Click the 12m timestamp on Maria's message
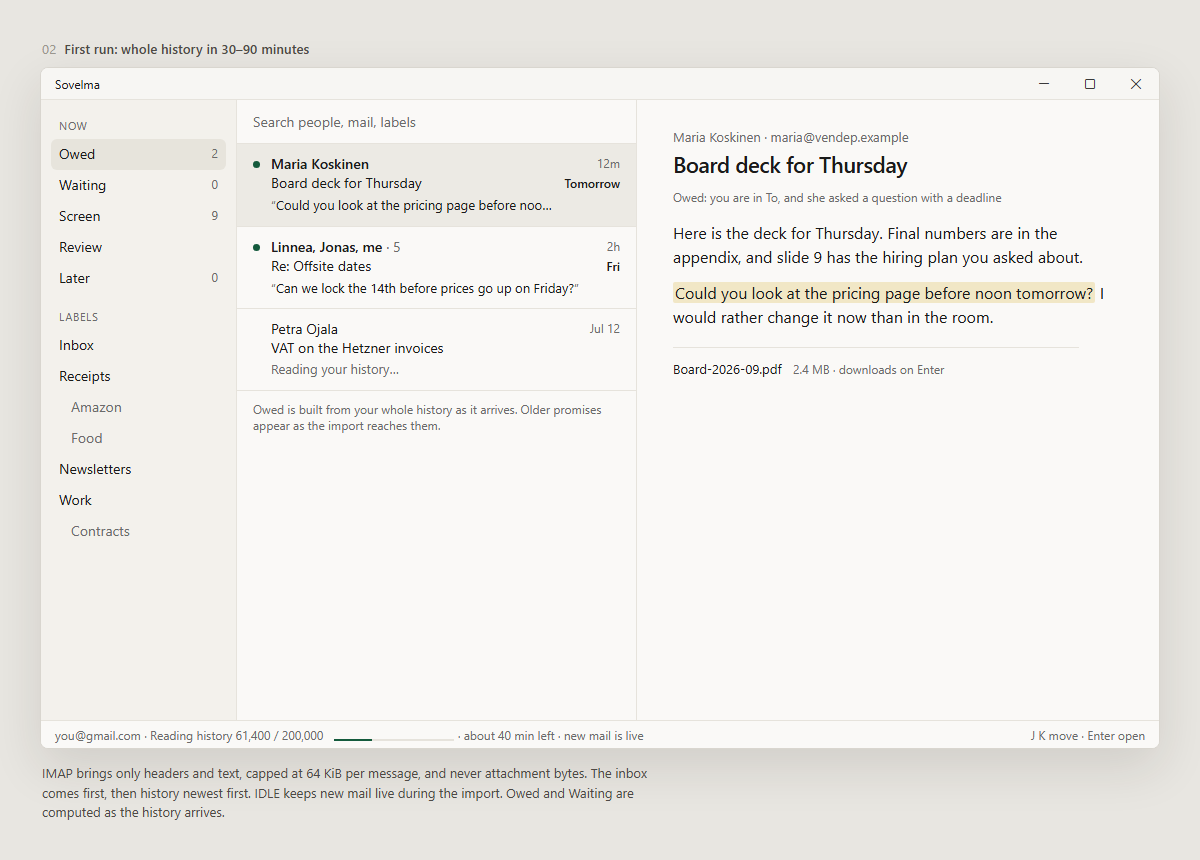Image resolution: width=1200 pixels, height=860 pixels. click(608, 164)
